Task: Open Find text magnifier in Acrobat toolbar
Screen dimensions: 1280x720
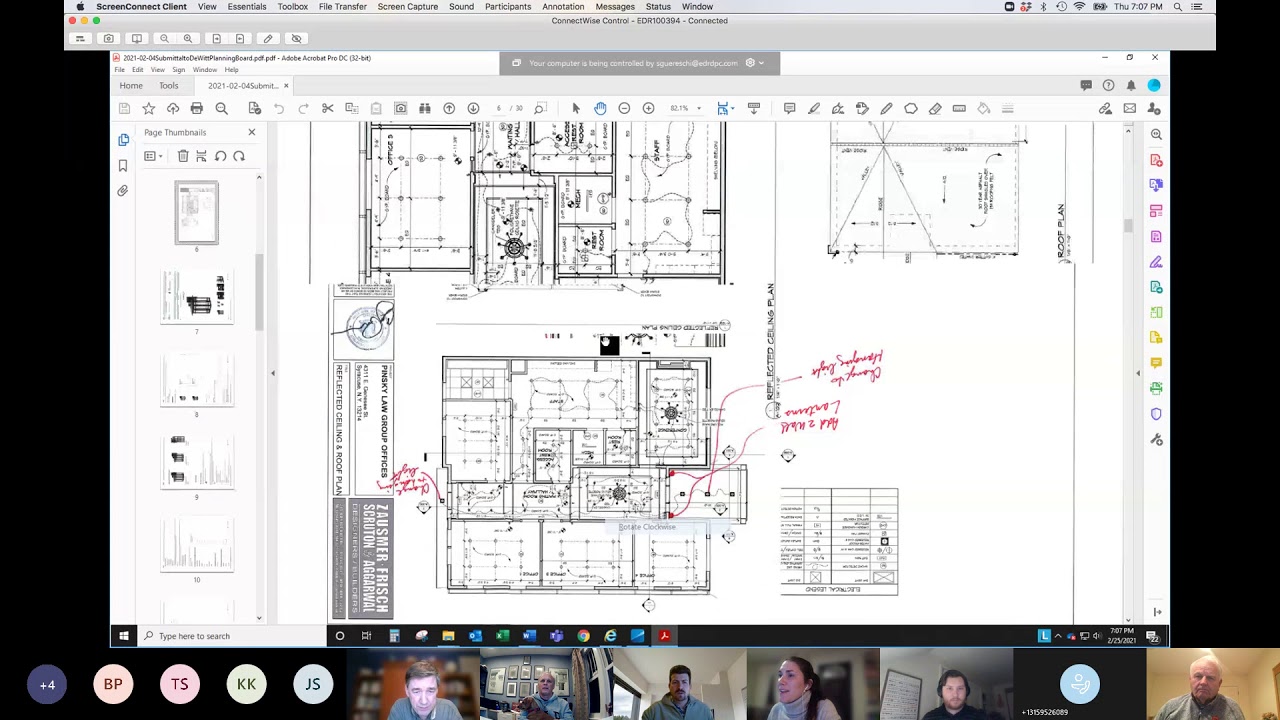Action: 222,108
